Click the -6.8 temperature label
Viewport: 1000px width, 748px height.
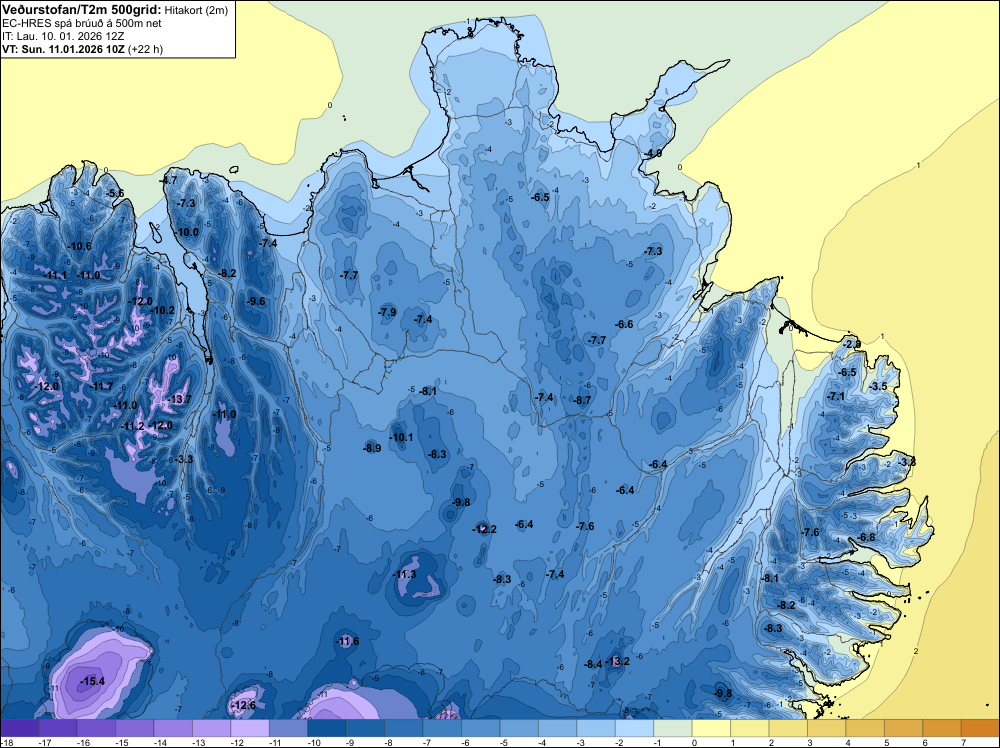coord(866,538)
